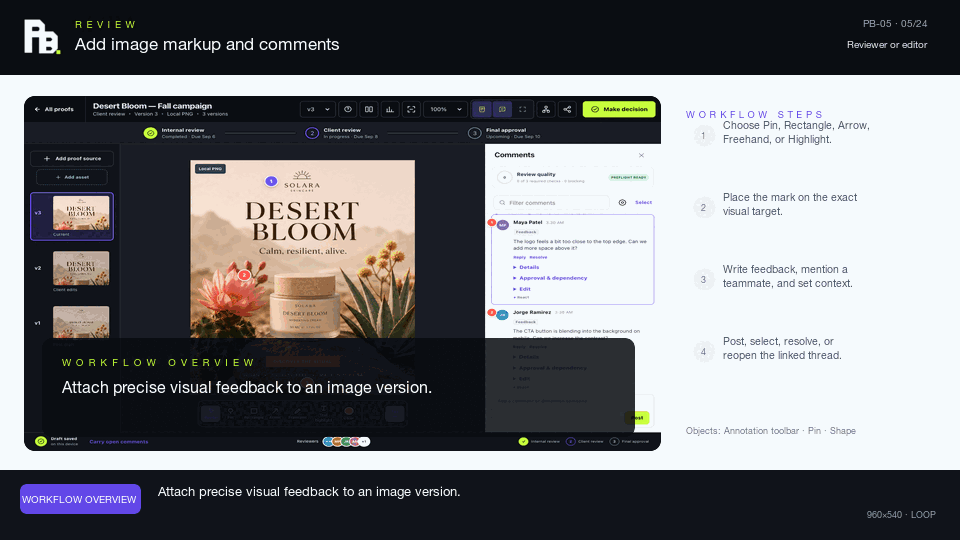960x540 pixels.
Task: Open the side-by-side compare view icon
Action: click(369, 109)
